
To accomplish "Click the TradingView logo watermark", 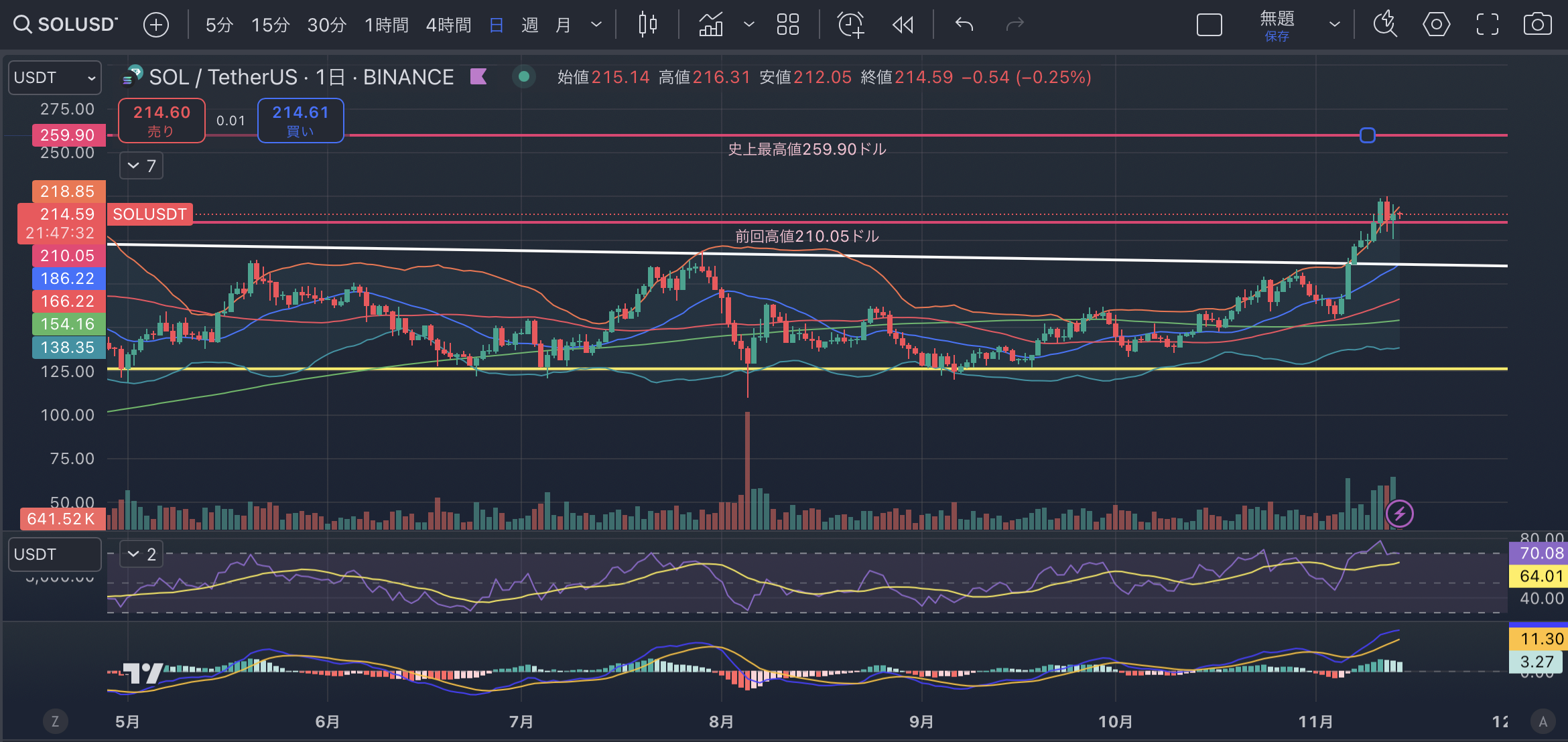I will pos(143,672).
